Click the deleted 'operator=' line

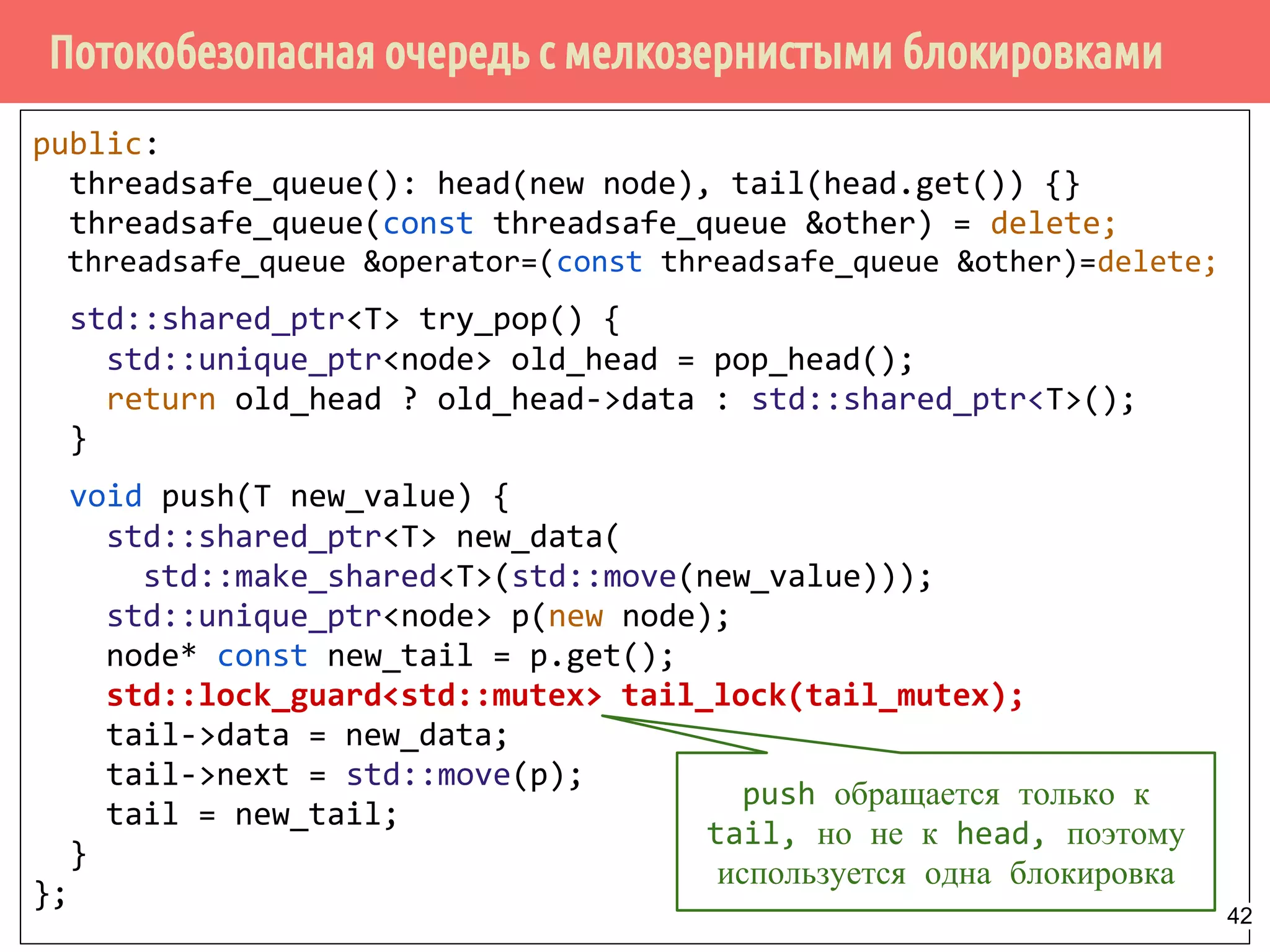coord(642,262)
